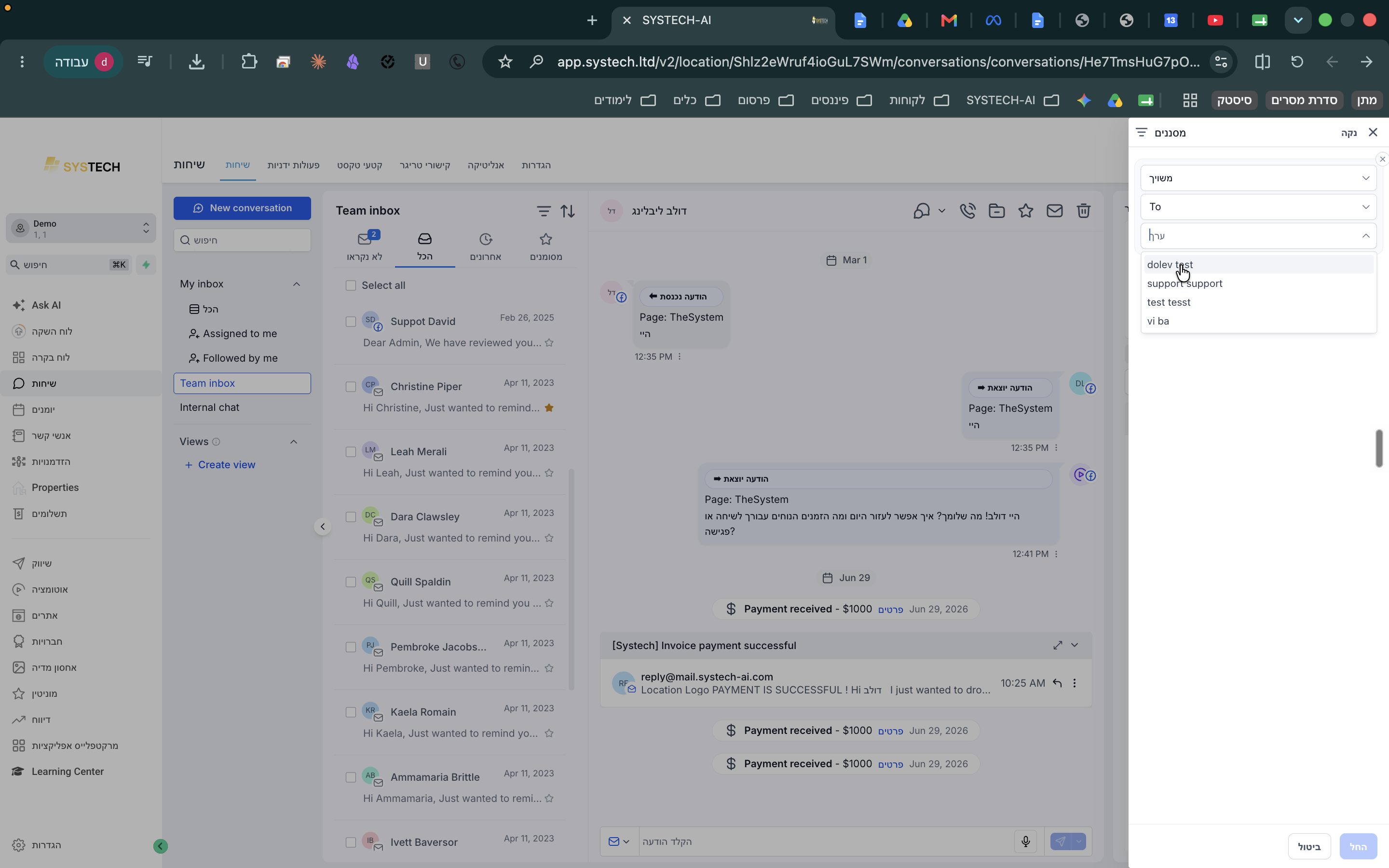The height and width of the screenshot is (868, 1389).
Task: Check the Suppot David conversation checkbox
Action: click(x=351, y=322)
